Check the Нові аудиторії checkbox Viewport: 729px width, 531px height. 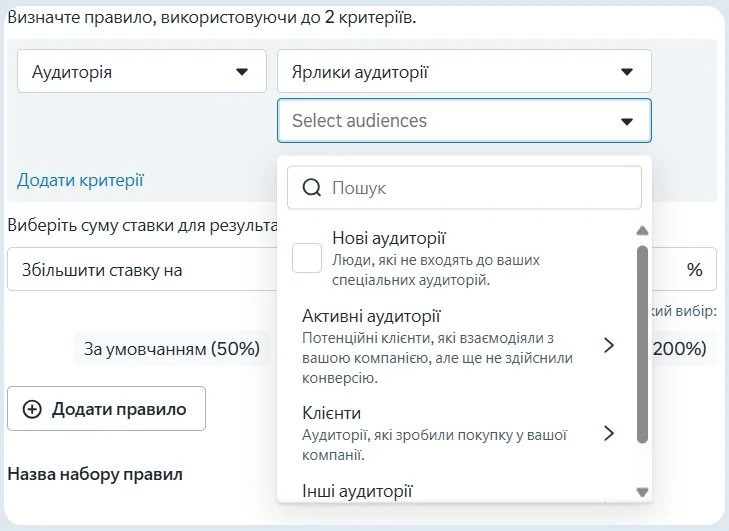click(307, 258)
